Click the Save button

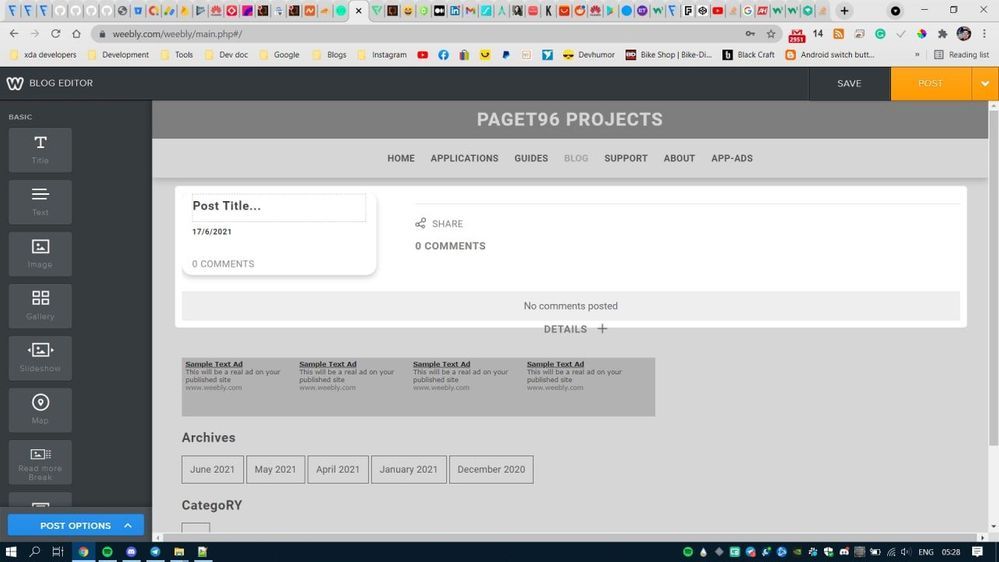[x=849, y=84]
